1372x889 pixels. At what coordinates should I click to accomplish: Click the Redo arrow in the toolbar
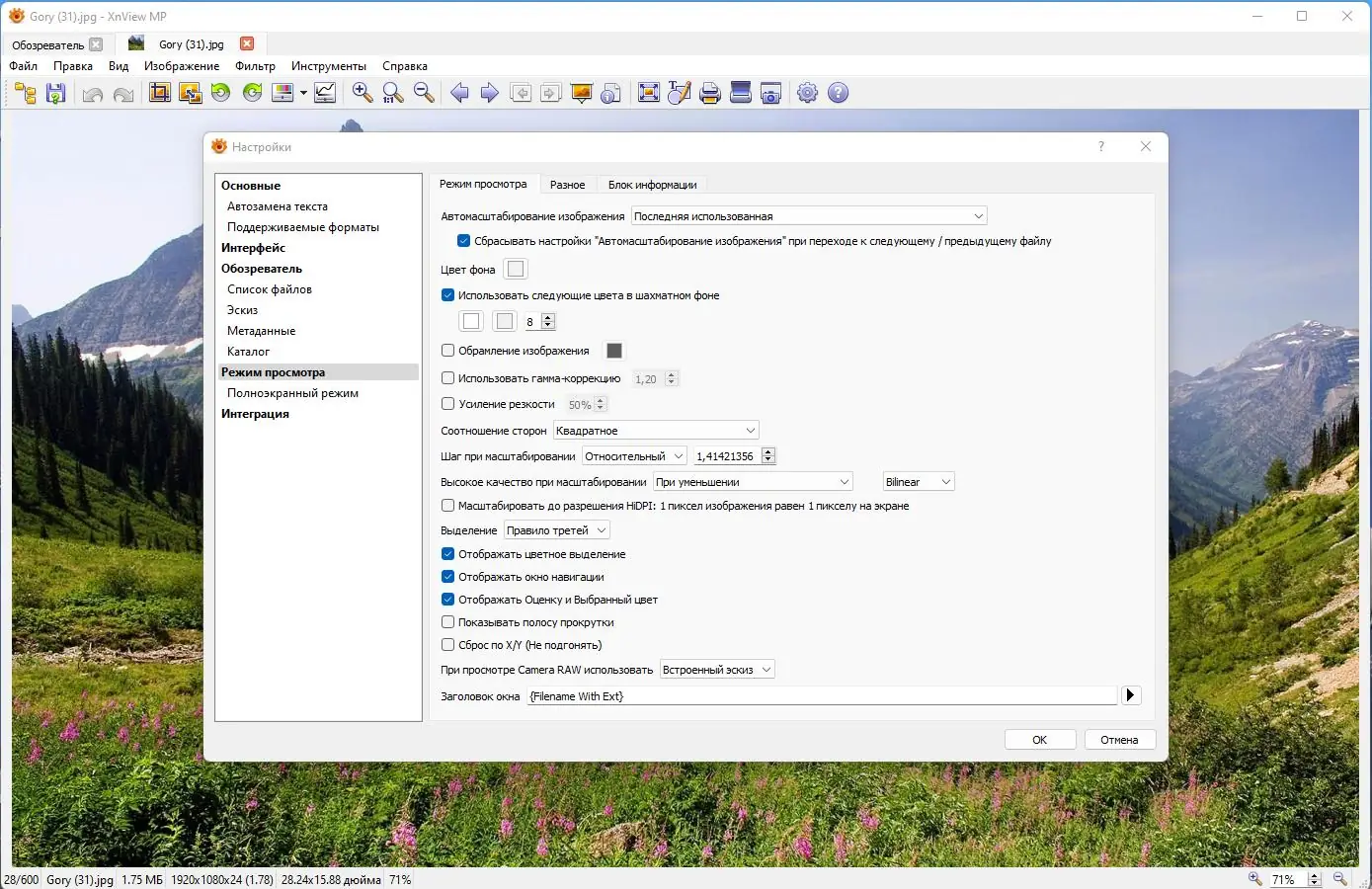123,94
